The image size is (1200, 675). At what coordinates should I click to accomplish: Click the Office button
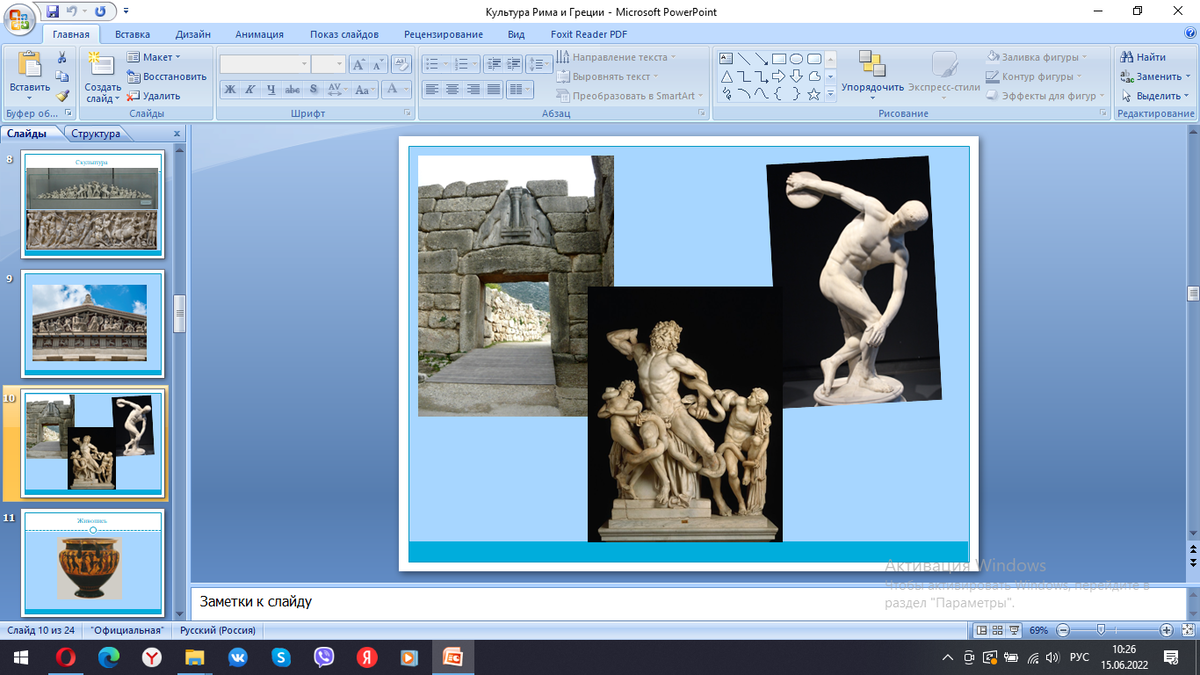pos(19,17)
